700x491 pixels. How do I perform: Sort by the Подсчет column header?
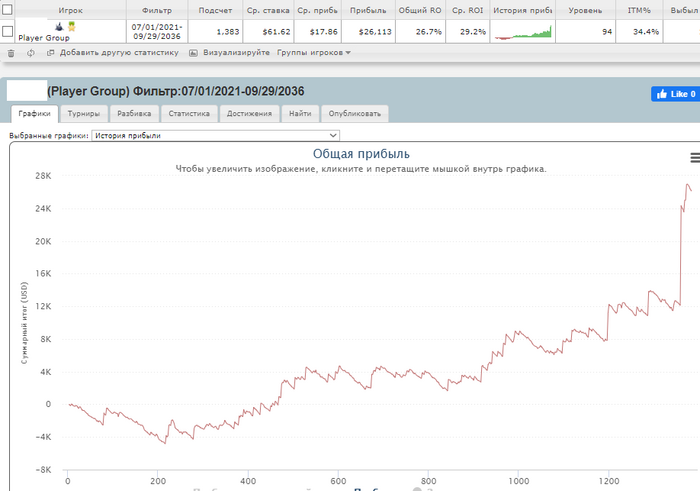click(215, 10)
